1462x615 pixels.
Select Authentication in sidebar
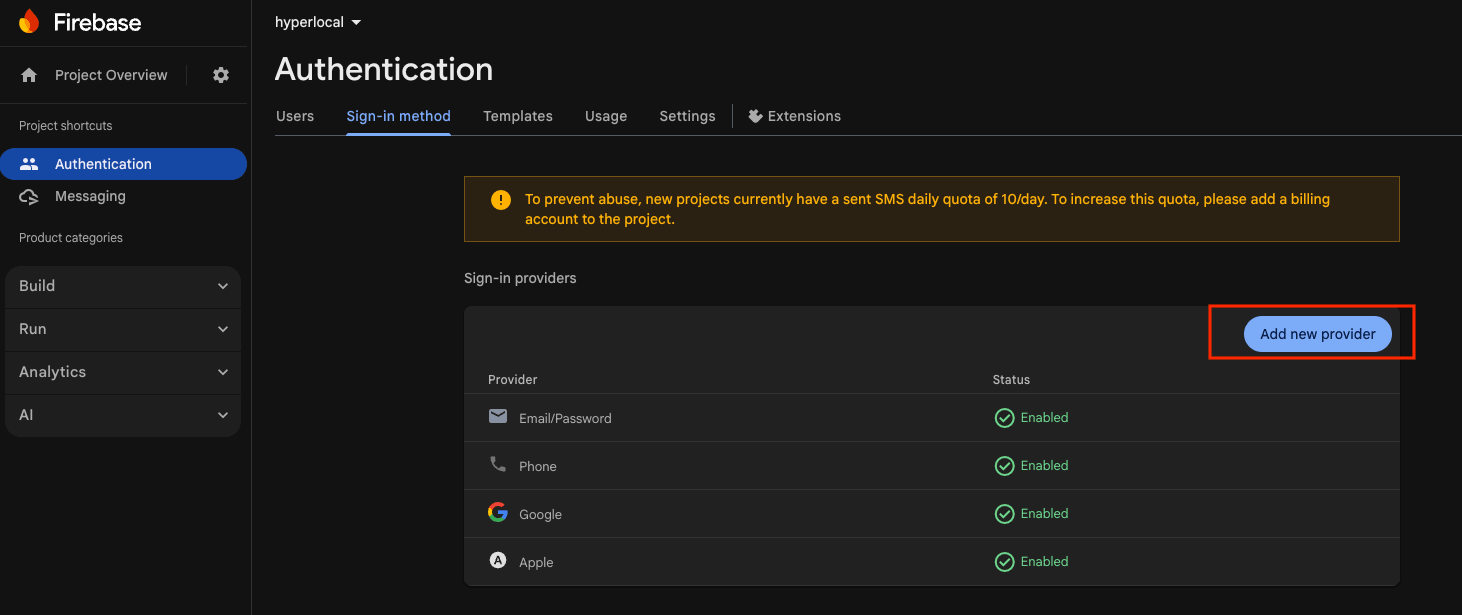(x=123, y=164)
